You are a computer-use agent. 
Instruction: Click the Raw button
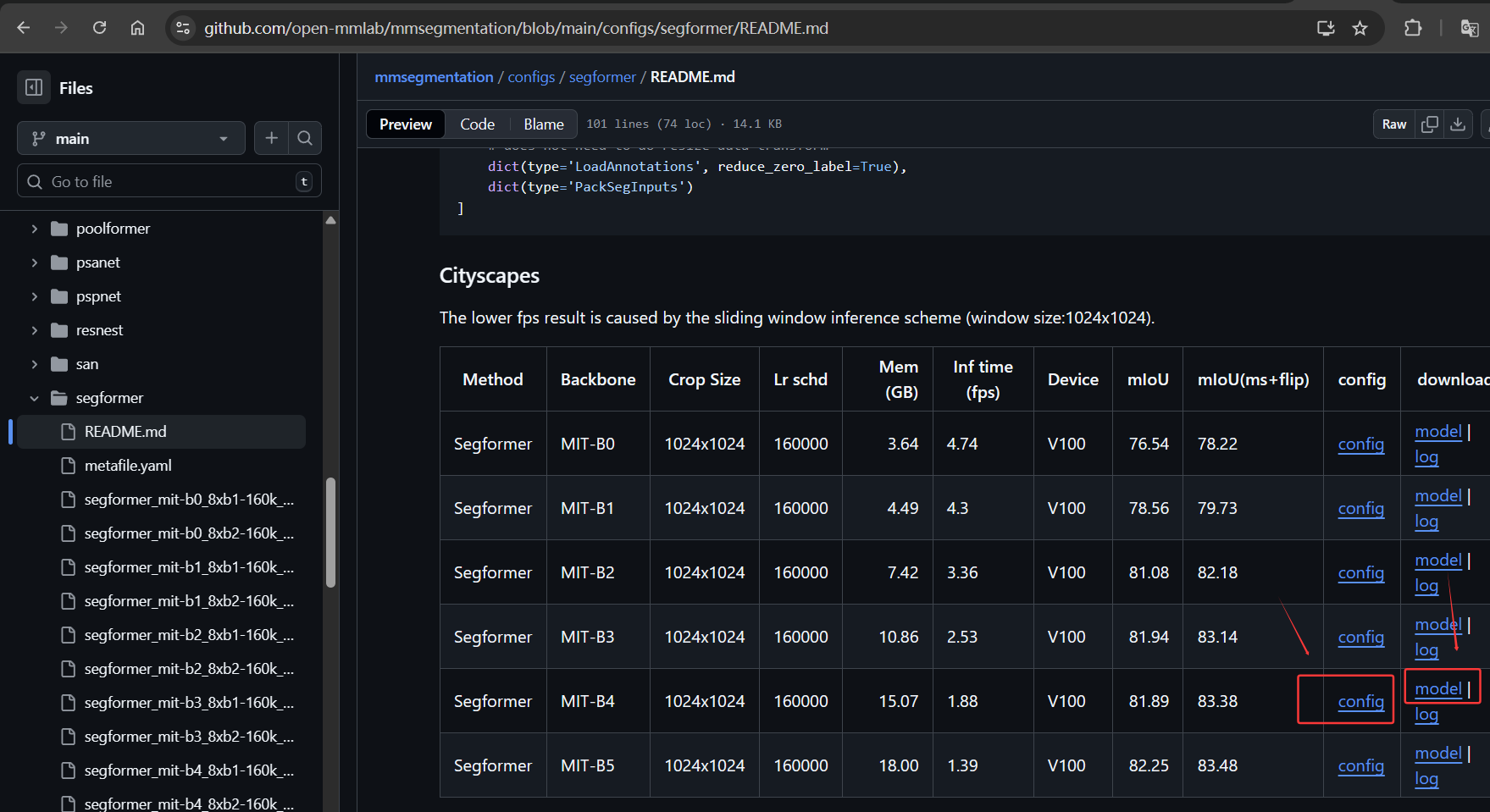(x=1393, y=124)
